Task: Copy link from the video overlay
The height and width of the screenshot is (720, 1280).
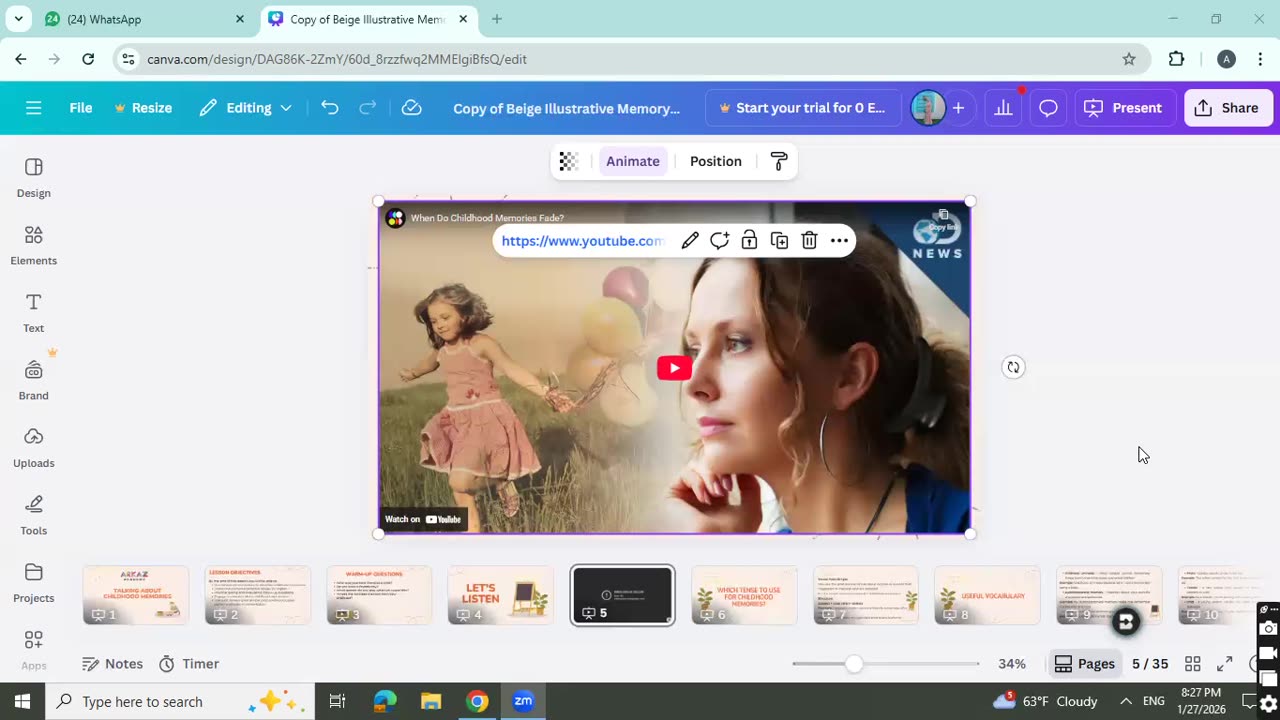Action: (x=942, y=220)
